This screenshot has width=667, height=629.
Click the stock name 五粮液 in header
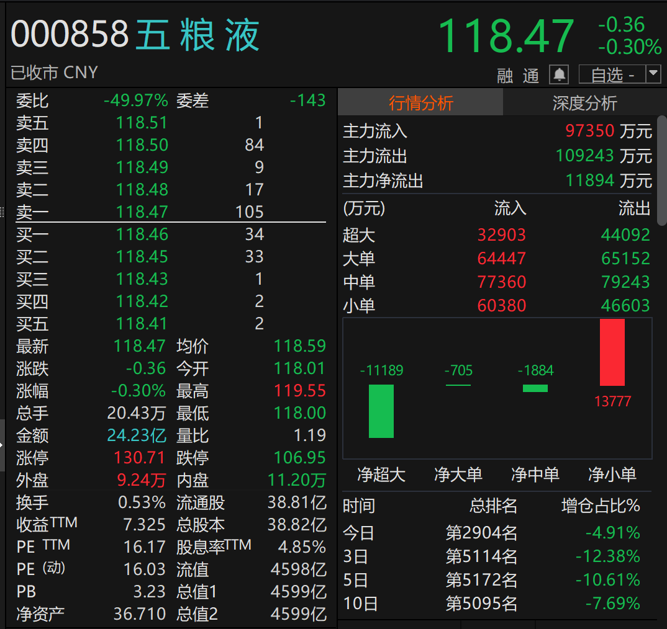(198, 36)
